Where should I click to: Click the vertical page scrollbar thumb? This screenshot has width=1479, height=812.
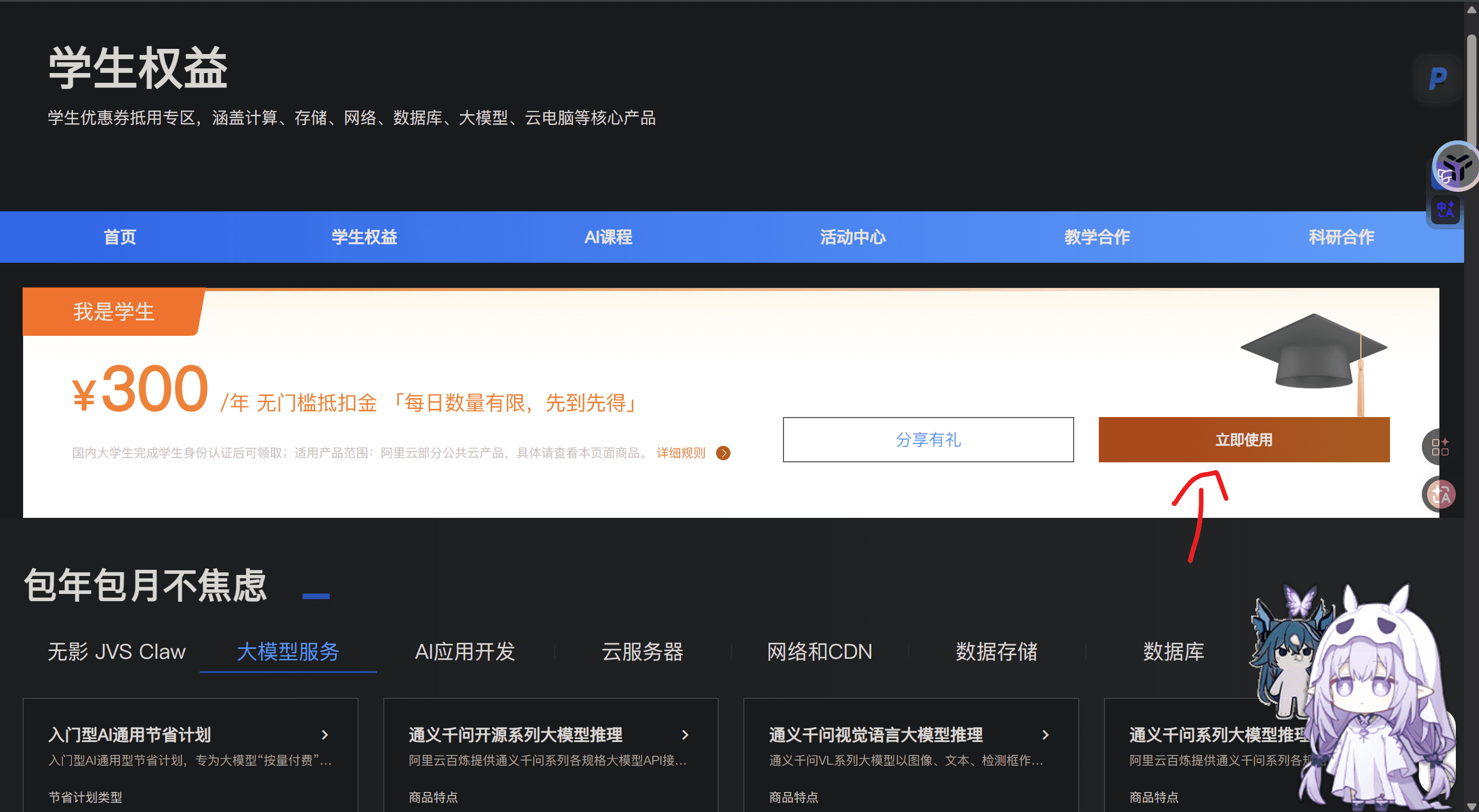click(1472, 92)
